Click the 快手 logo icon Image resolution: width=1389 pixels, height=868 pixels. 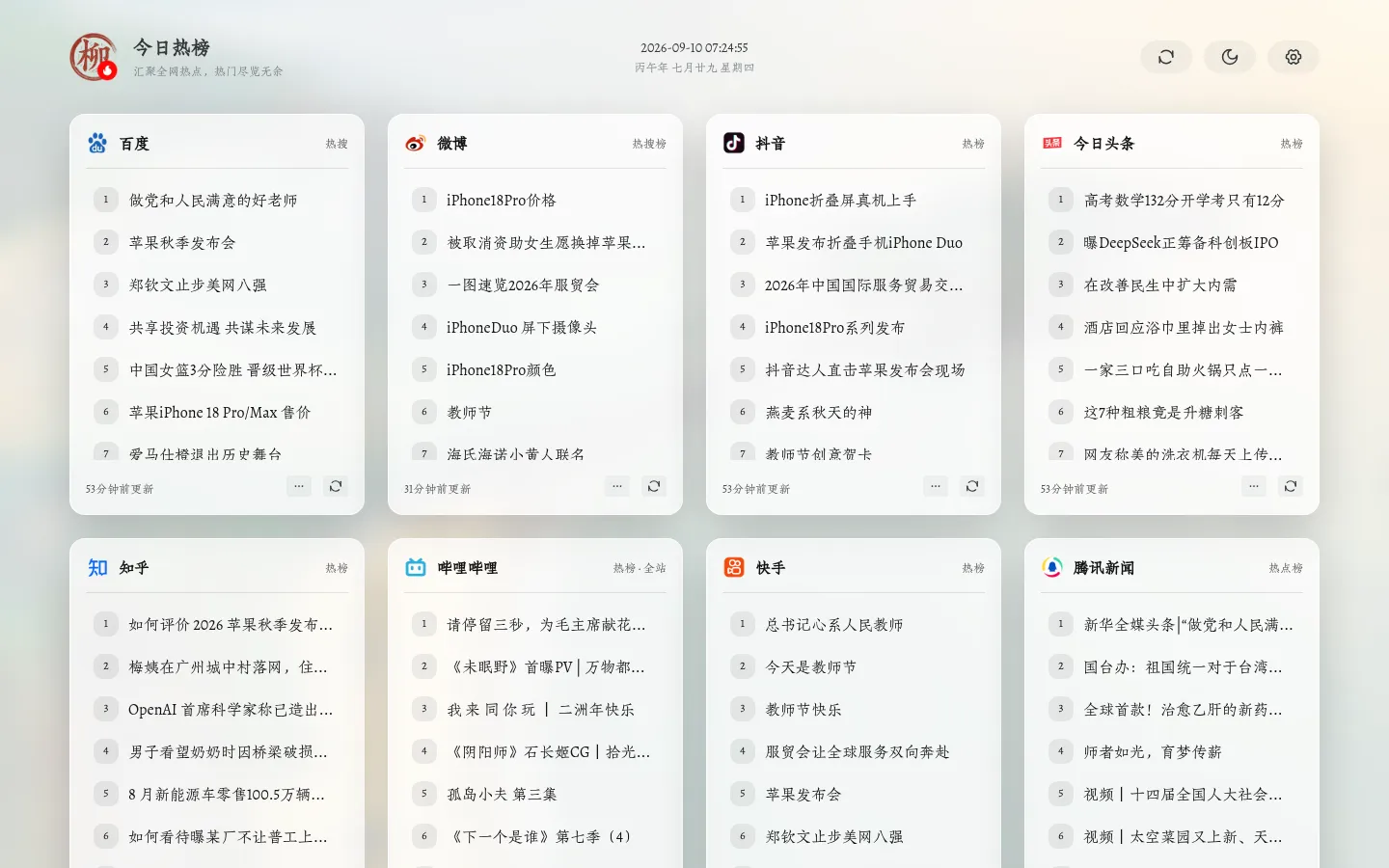coord(734,567)
